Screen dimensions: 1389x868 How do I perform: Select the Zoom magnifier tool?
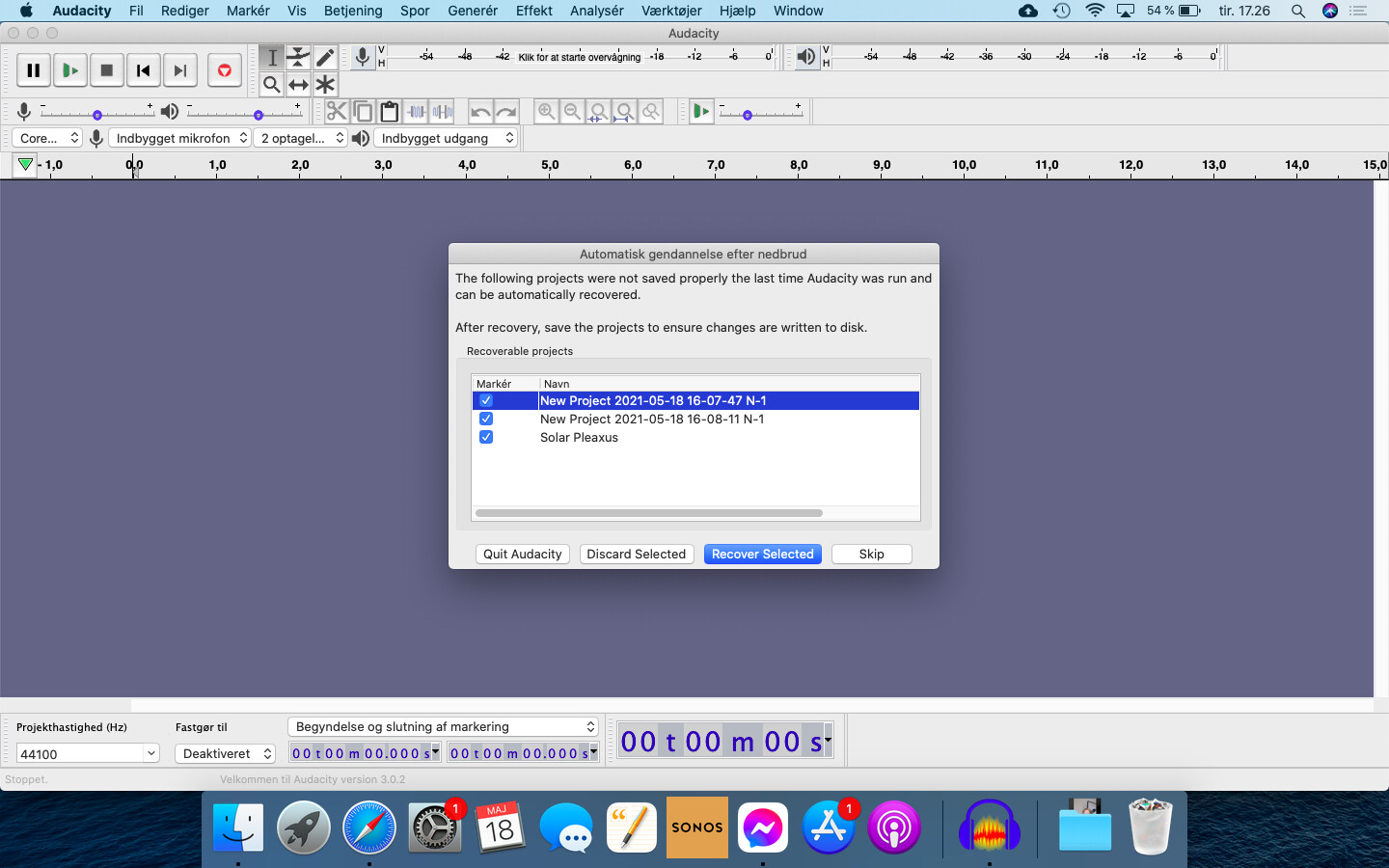(x=272, y=85)
